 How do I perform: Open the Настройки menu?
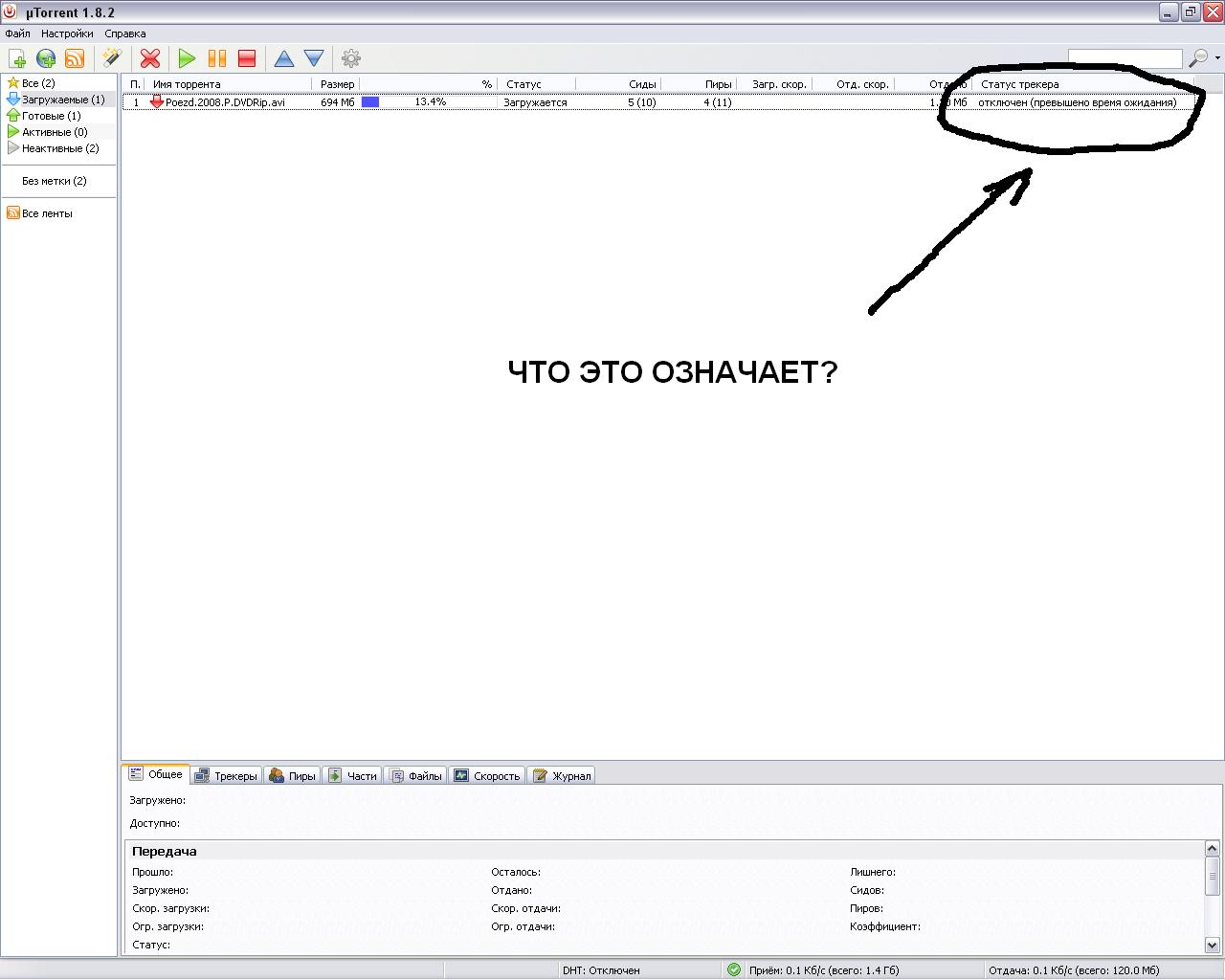[x=67, y=33]
